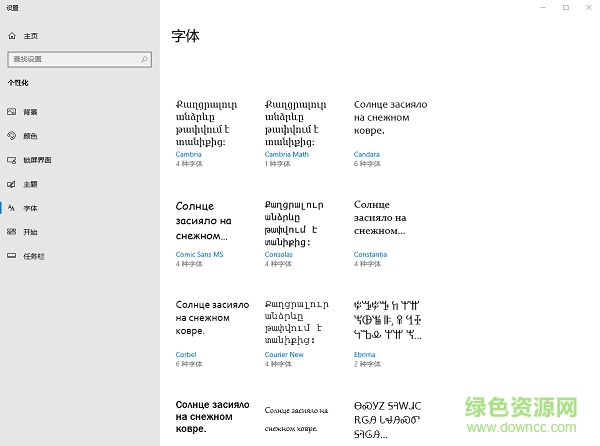Open the Ebrima font link
Viewport: 600px width, 446px height.
[x=365, y=355]
